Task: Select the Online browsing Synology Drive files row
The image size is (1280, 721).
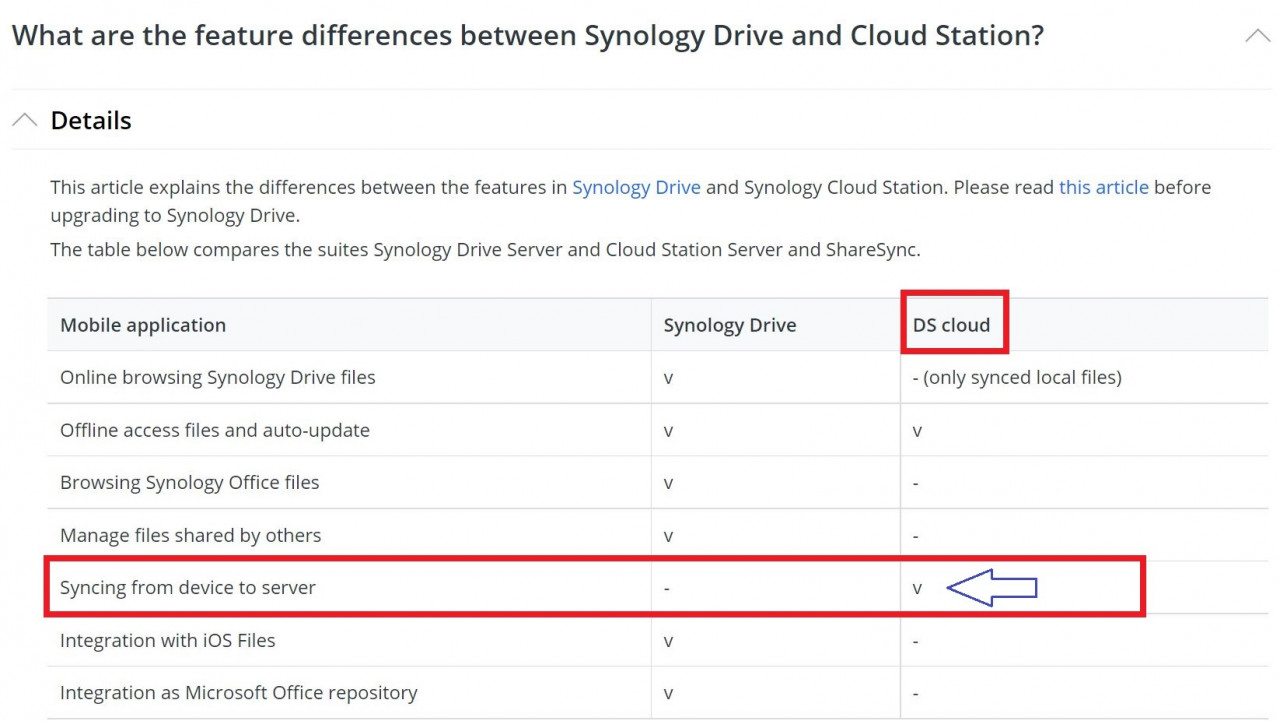Action: tap(218, 377)
